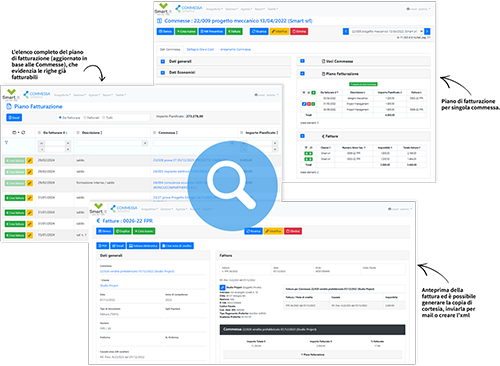Click the yellow edit pencil in first Piano Fatturazione row

point(30,161)
